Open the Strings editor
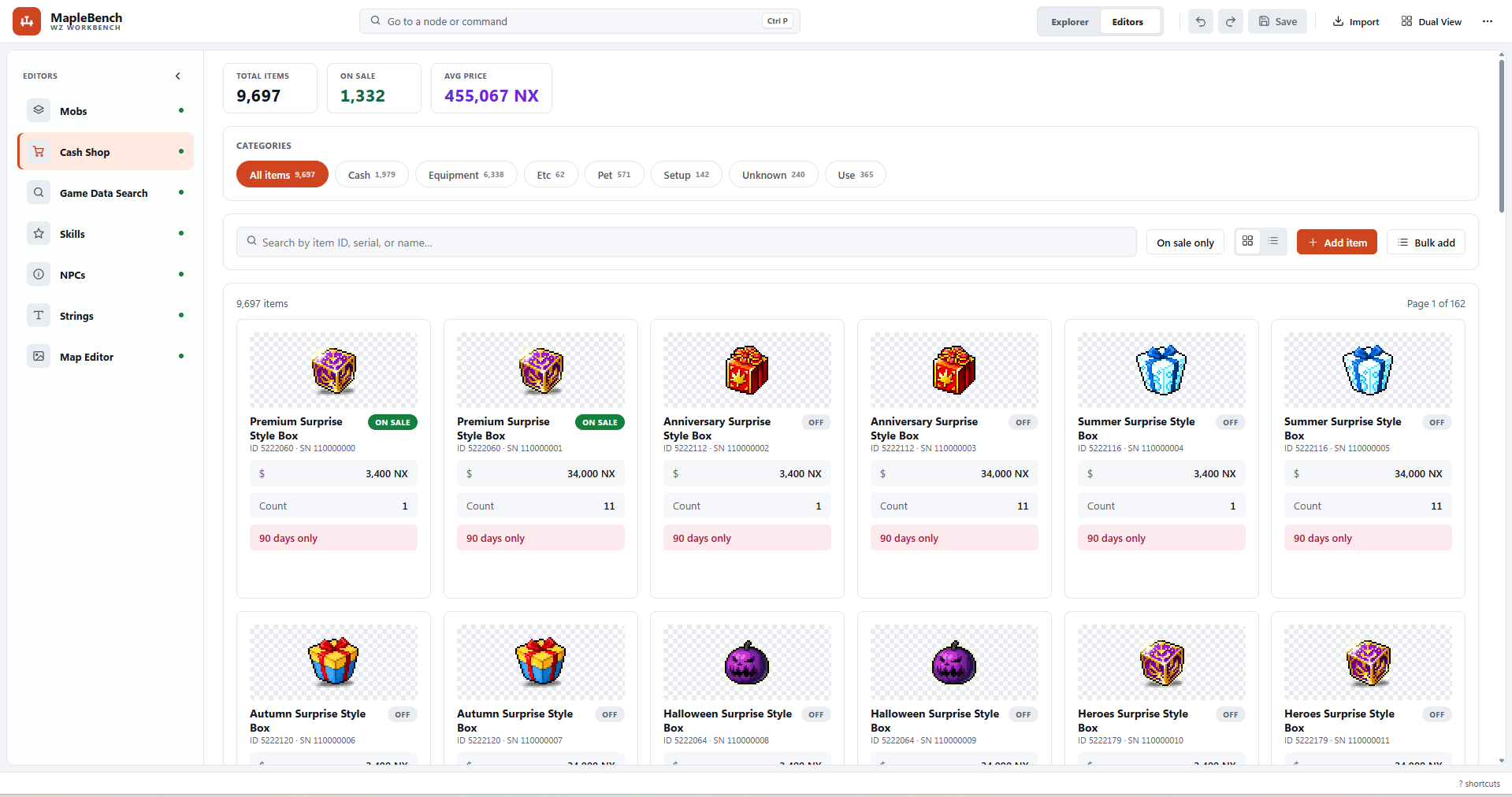The image size is (1512, 797). (x=106, y=316)
